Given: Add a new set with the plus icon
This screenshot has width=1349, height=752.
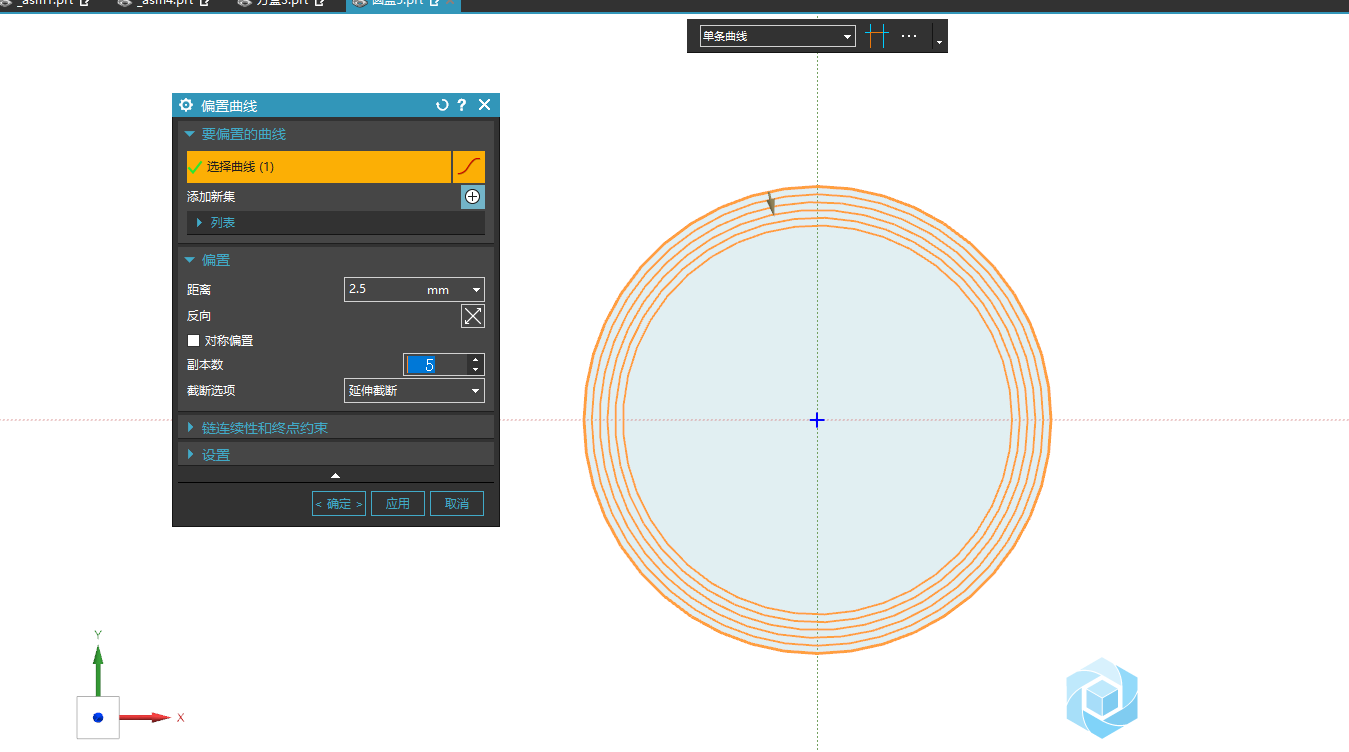Looking at the screenshot, I should [x=473, y=197].
